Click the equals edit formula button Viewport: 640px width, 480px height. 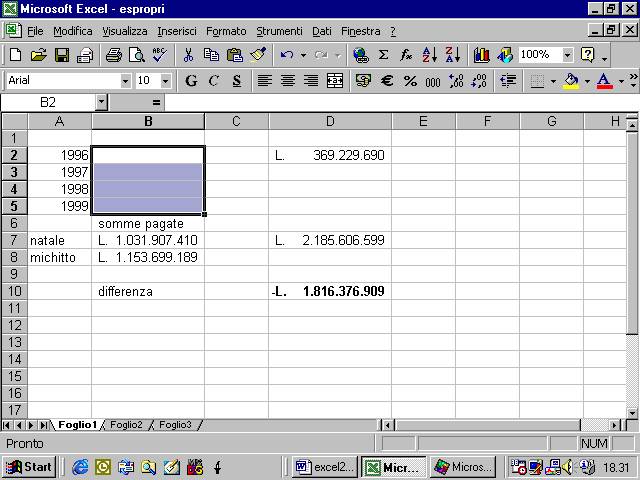click(x=156, y=102)
